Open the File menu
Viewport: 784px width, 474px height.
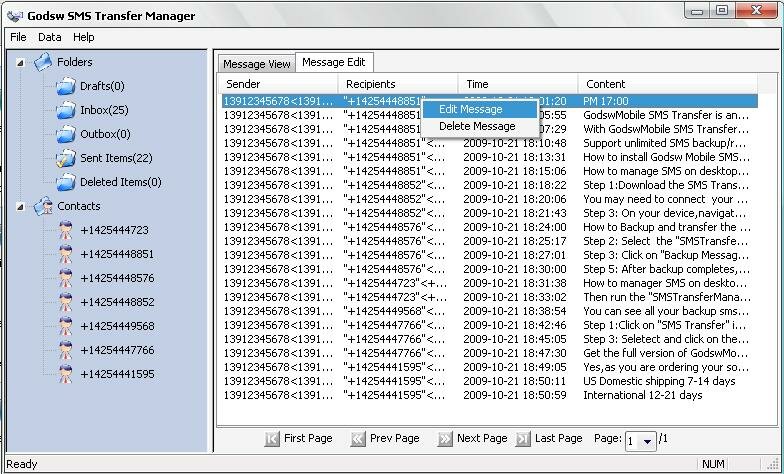[18, 37]
